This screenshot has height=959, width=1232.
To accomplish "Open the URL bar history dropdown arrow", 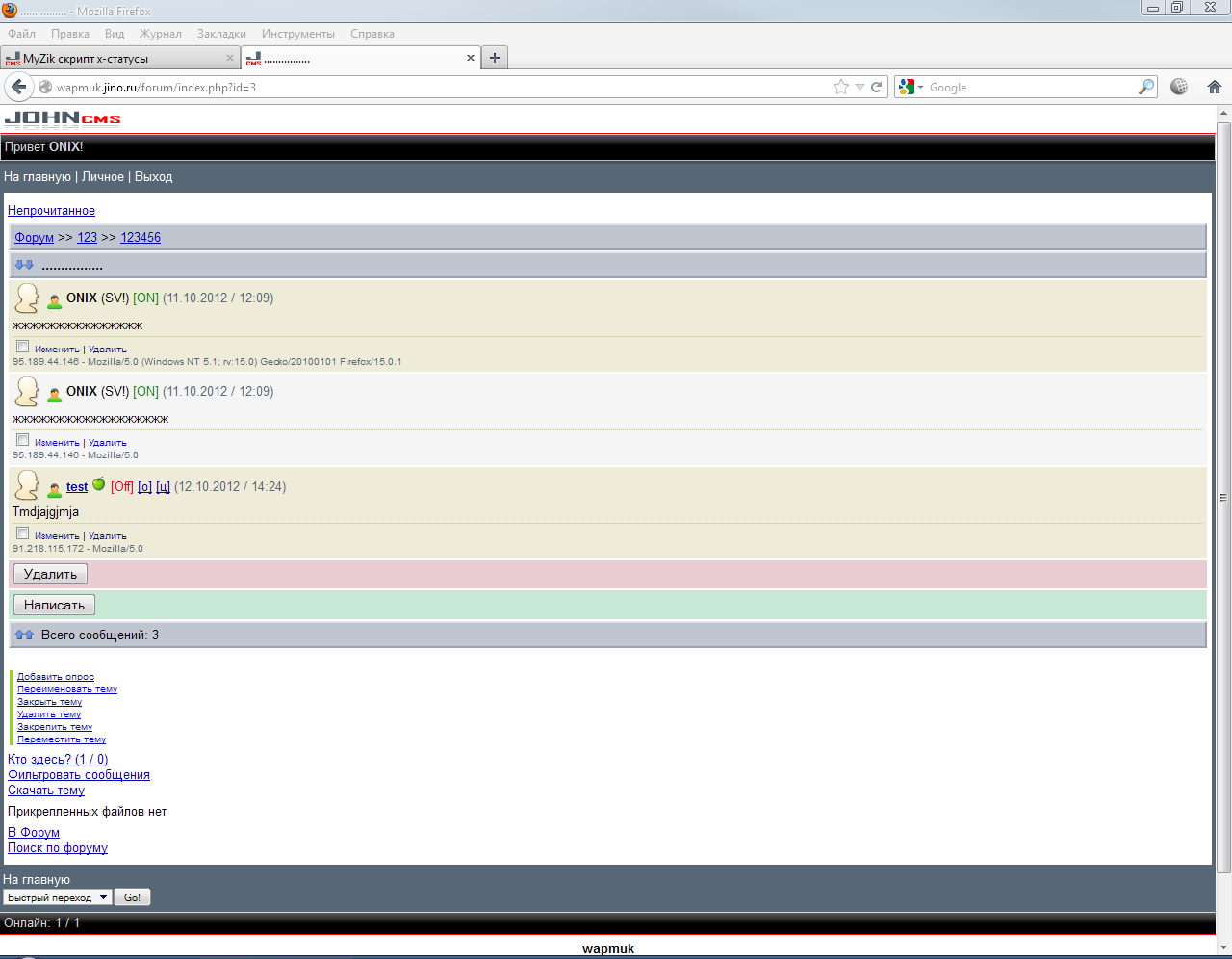I will [x=860, y=87].
